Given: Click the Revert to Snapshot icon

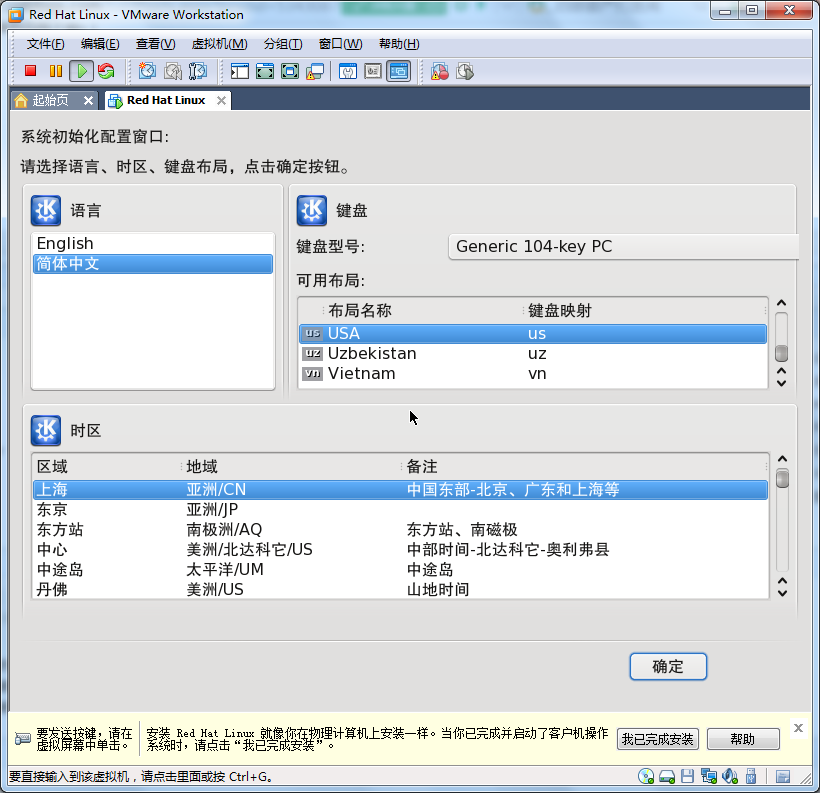Looking at the screenshot, I should [x=173, y=71].
